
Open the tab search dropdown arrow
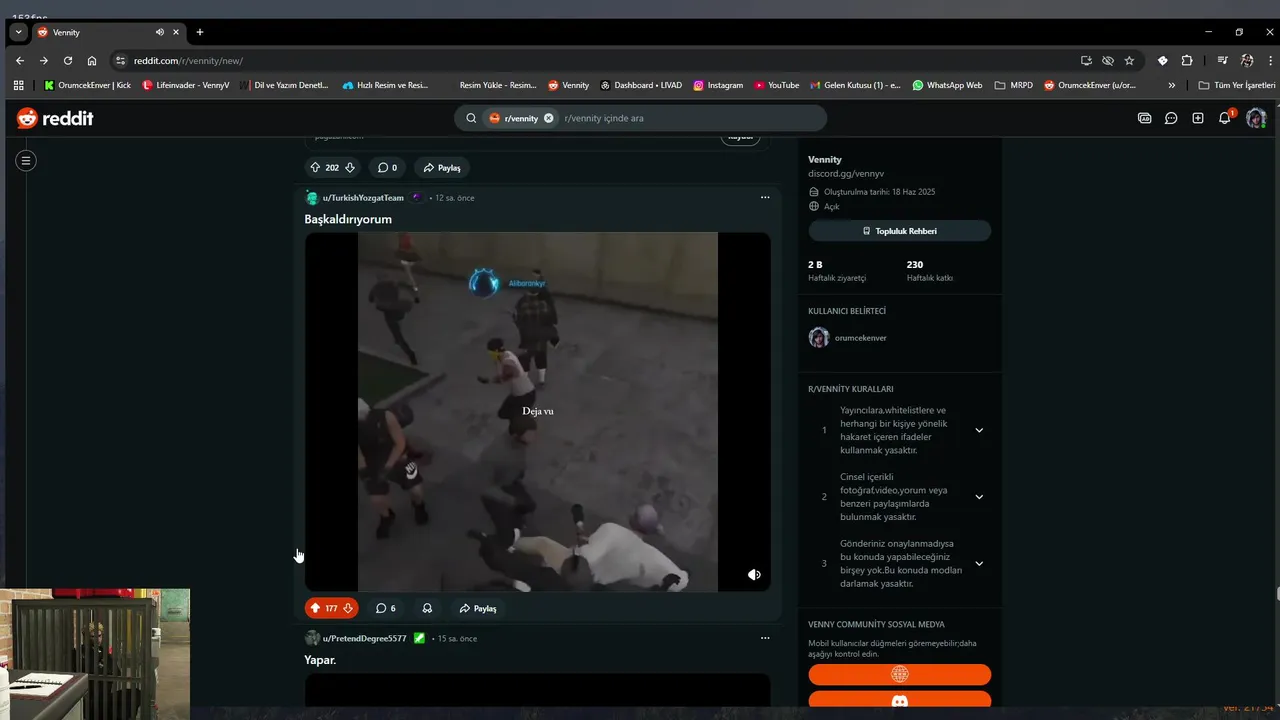(x=18, y=32)
